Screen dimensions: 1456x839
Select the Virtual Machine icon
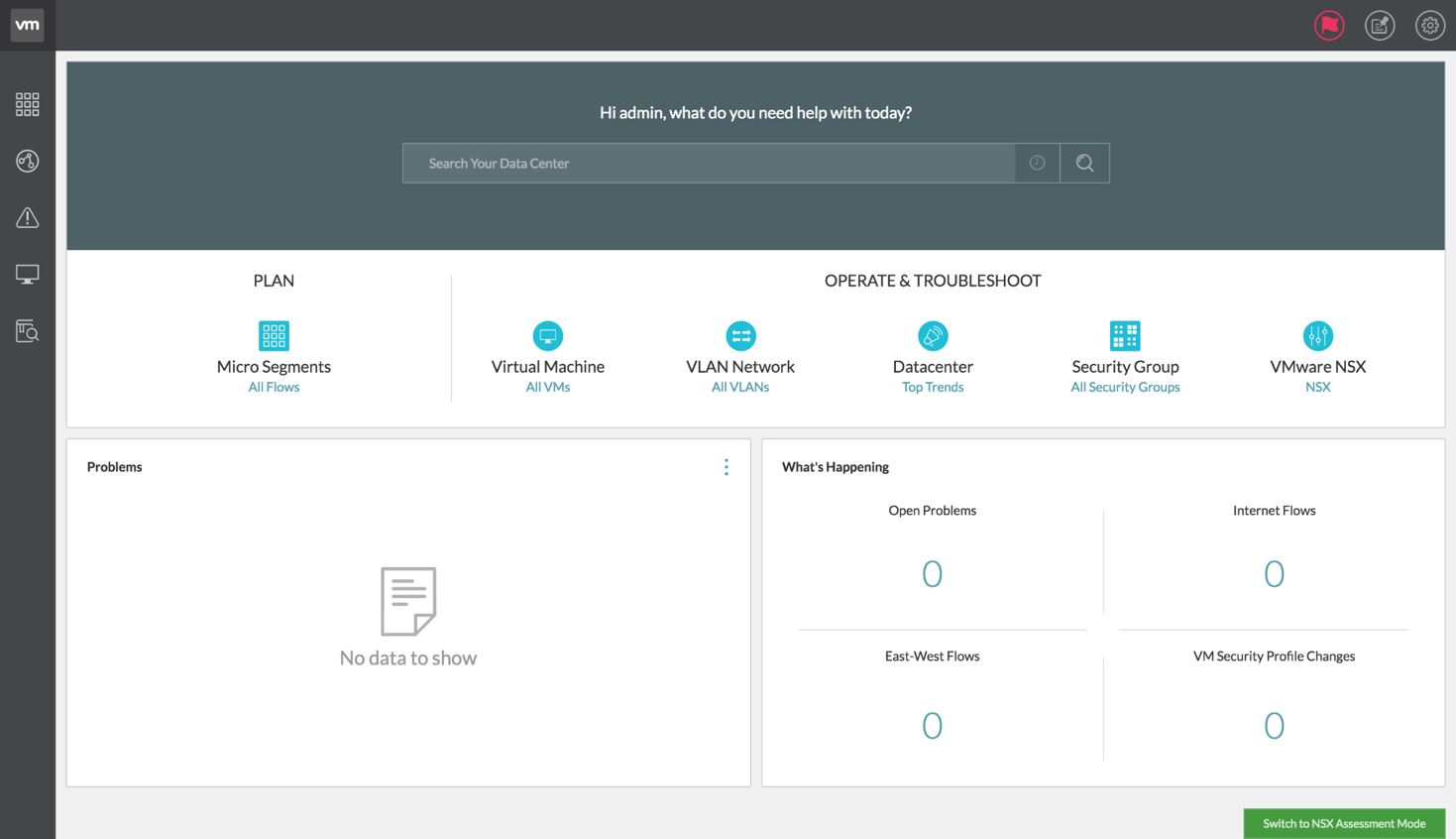(548, 335)
